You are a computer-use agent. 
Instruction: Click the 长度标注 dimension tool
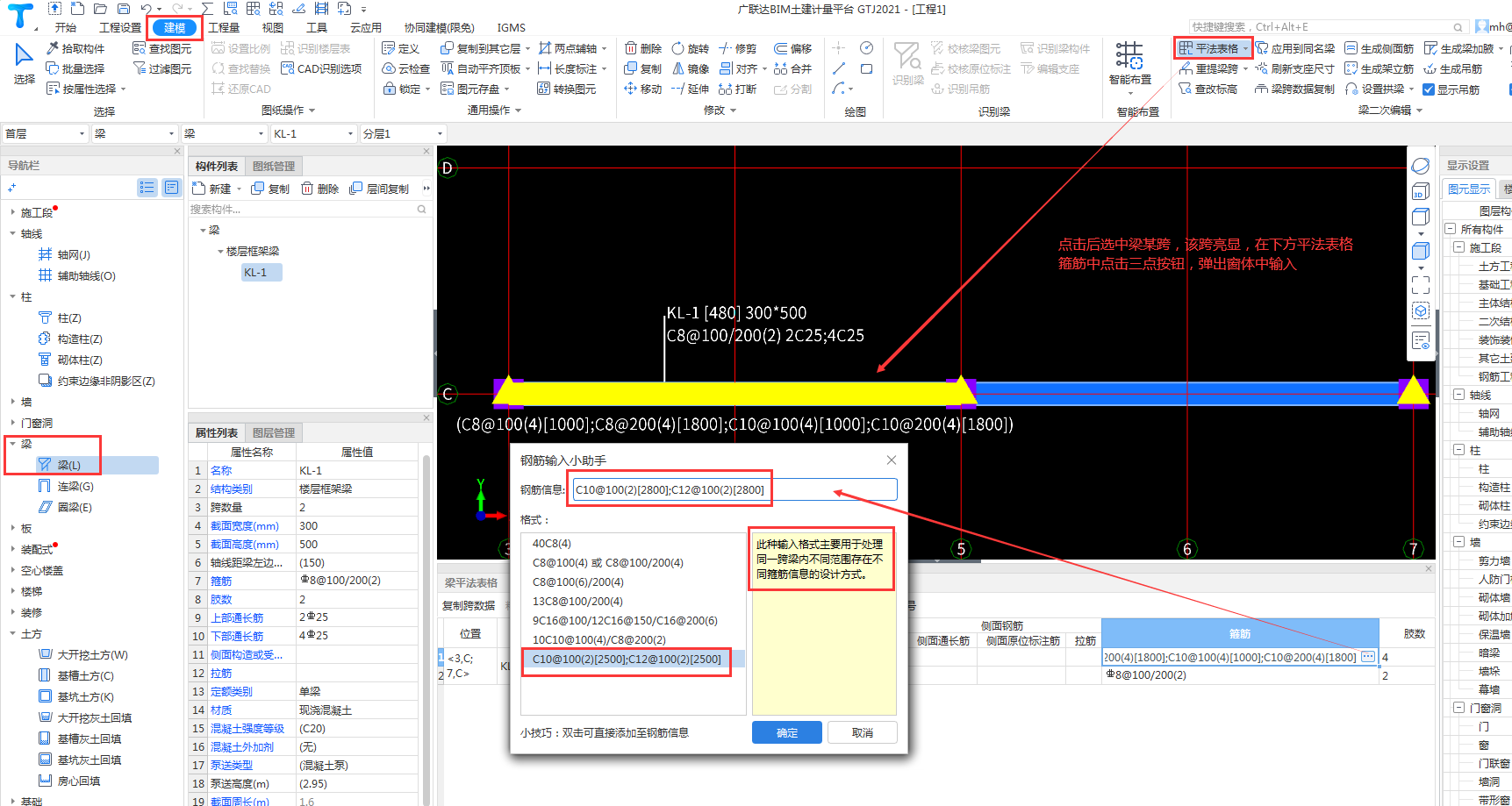pos(568,68)
